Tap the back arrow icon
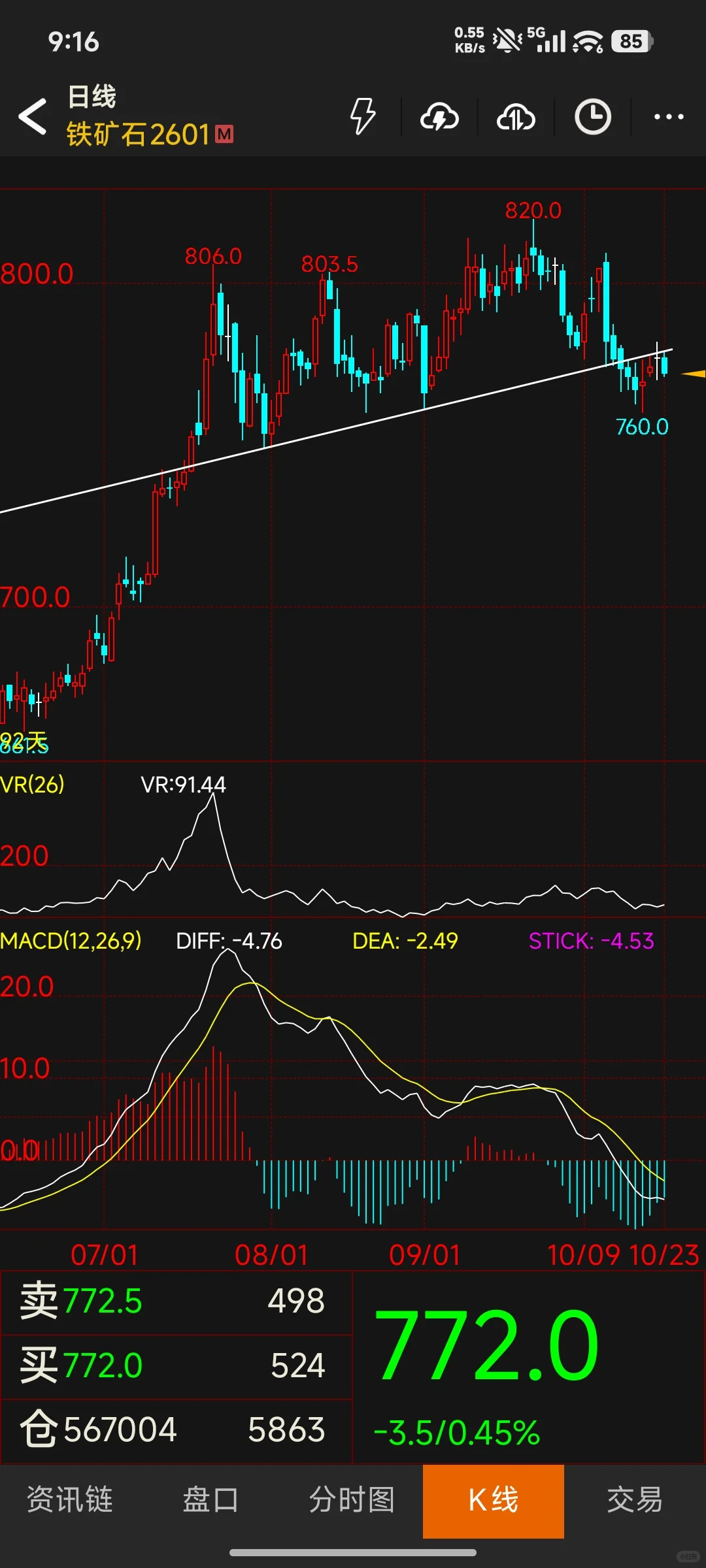Viewport: 706px width, 1568px height. click(x=33, y=116)
